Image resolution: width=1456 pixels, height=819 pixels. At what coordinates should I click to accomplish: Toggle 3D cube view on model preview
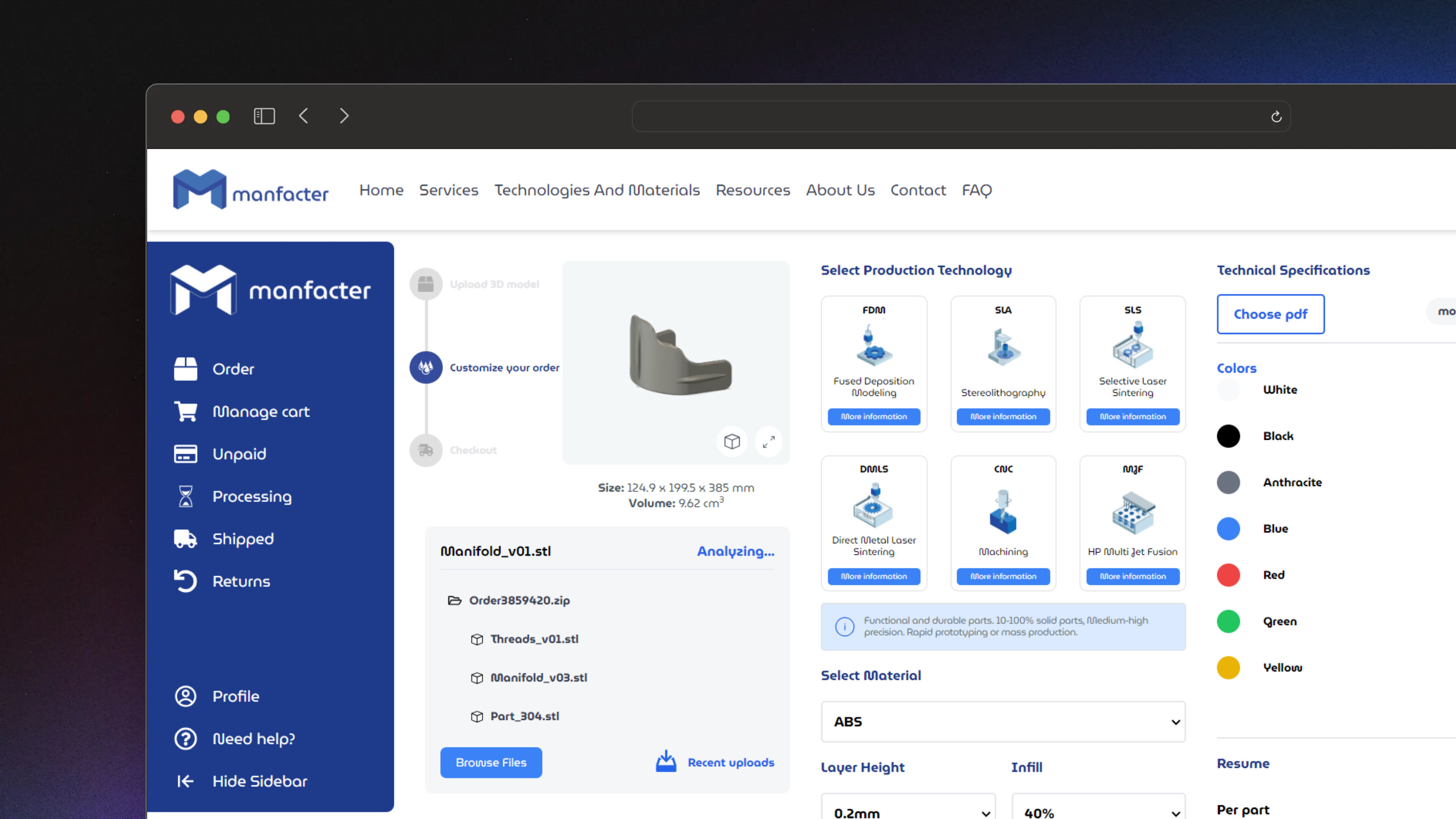click(x=732, y=441)
